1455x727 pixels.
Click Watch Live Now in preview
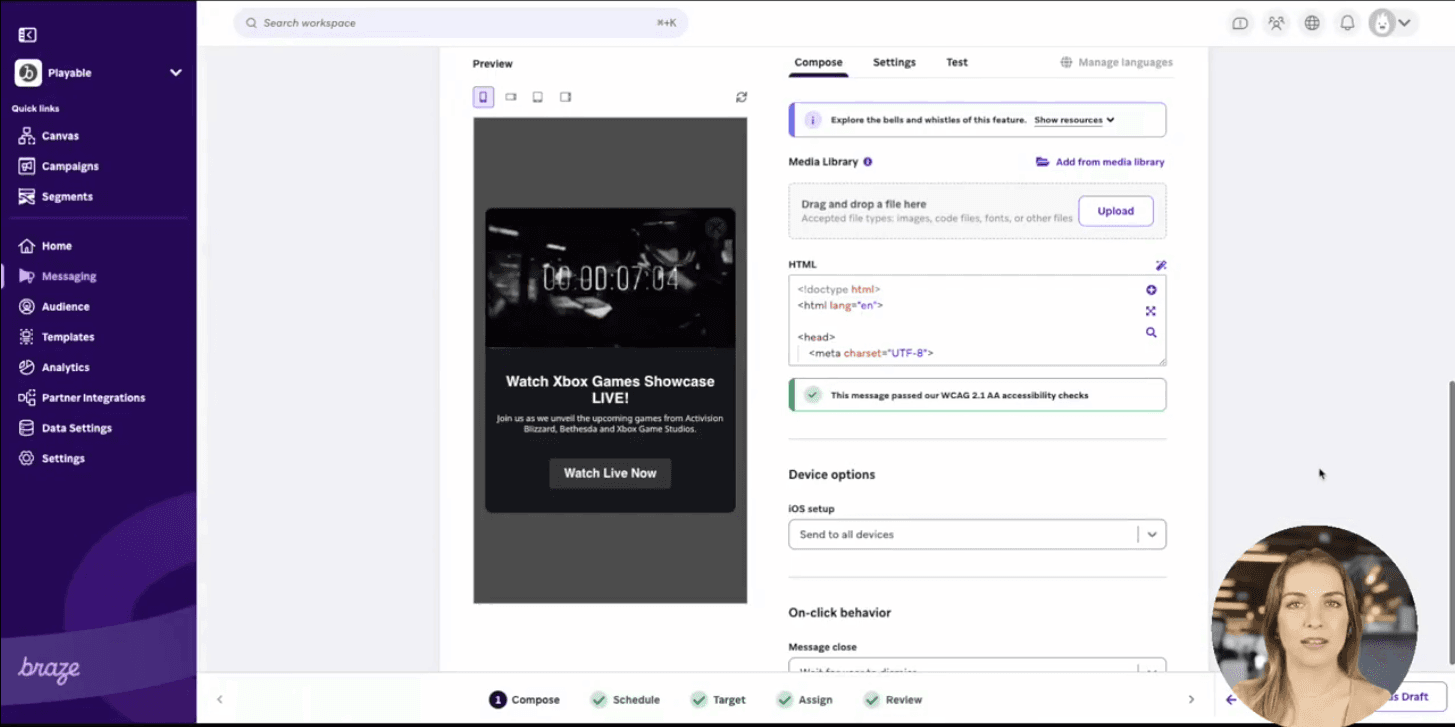pyautogui.click(x=610, y=473)
